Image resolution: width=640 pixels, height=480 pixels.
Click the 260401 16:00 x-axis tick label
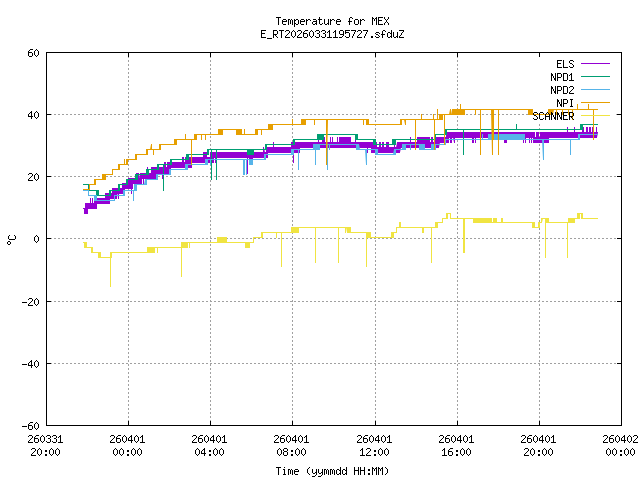(x=456, y=445)
